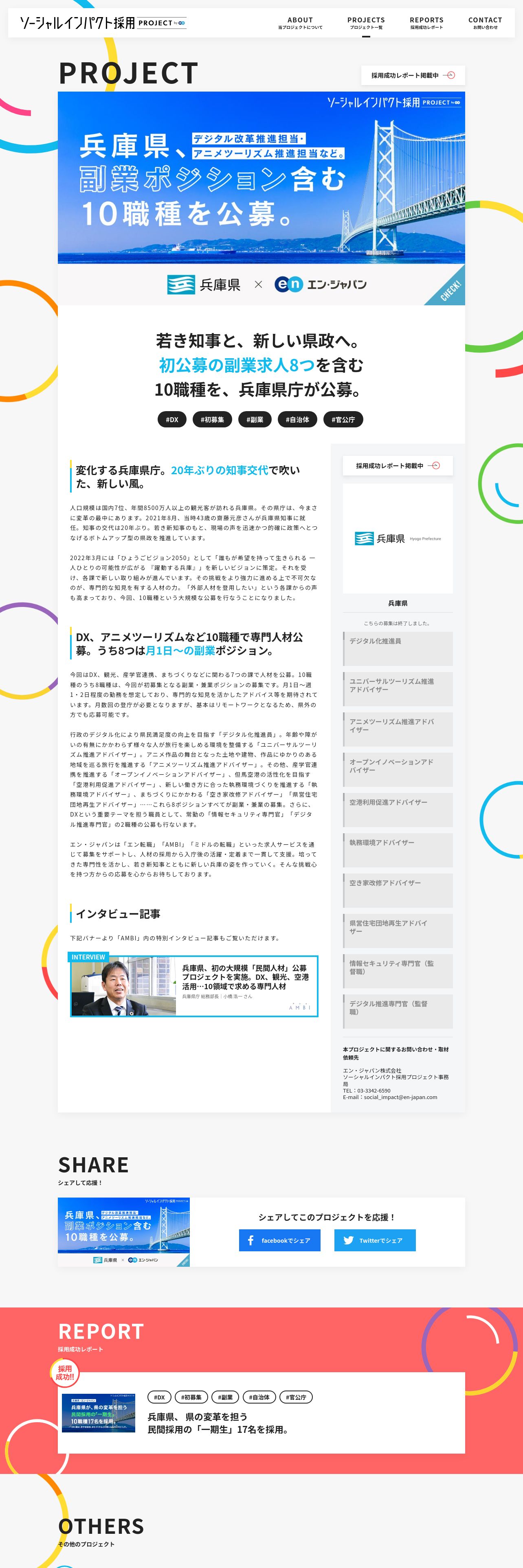Select 空き家改修アドバイザー job item
Viewport: 523px width, 1568px height.
pos(398,891)
